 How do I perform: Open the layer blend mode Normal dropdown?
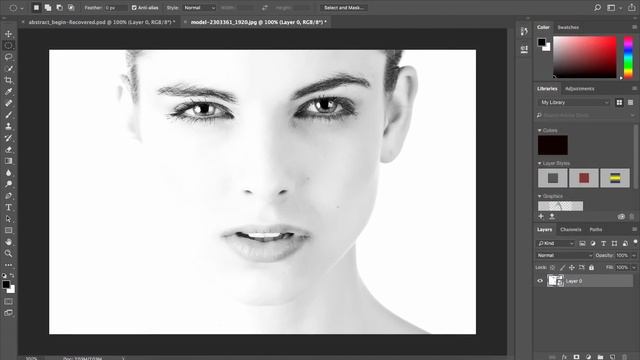[x=564, y=256]
